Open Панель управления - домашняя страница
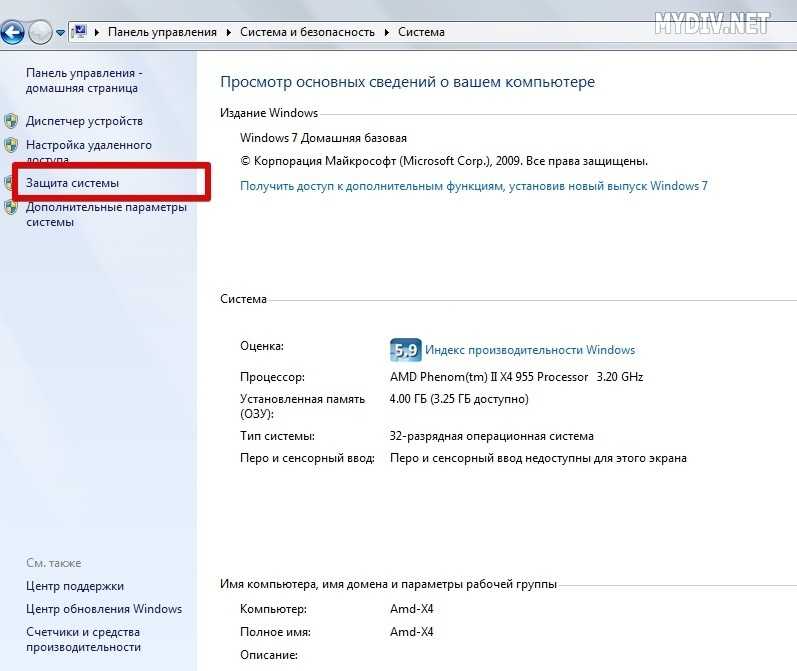The width and height of the screenshot is (797, 671). coord(84,80)
